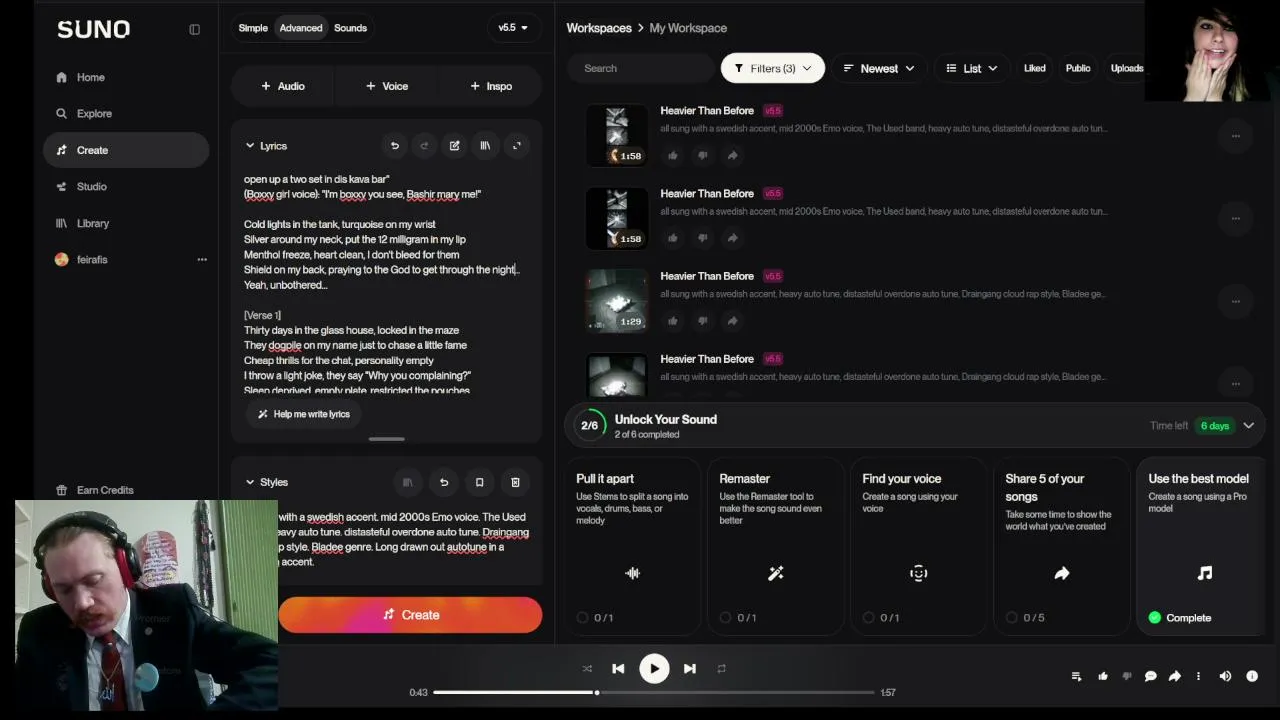Image resolution: width=1280 pixels, height=720 pixels.
Task: Click the volume speaker icon
Action: pyautogui.click(x=1225, y=676)
